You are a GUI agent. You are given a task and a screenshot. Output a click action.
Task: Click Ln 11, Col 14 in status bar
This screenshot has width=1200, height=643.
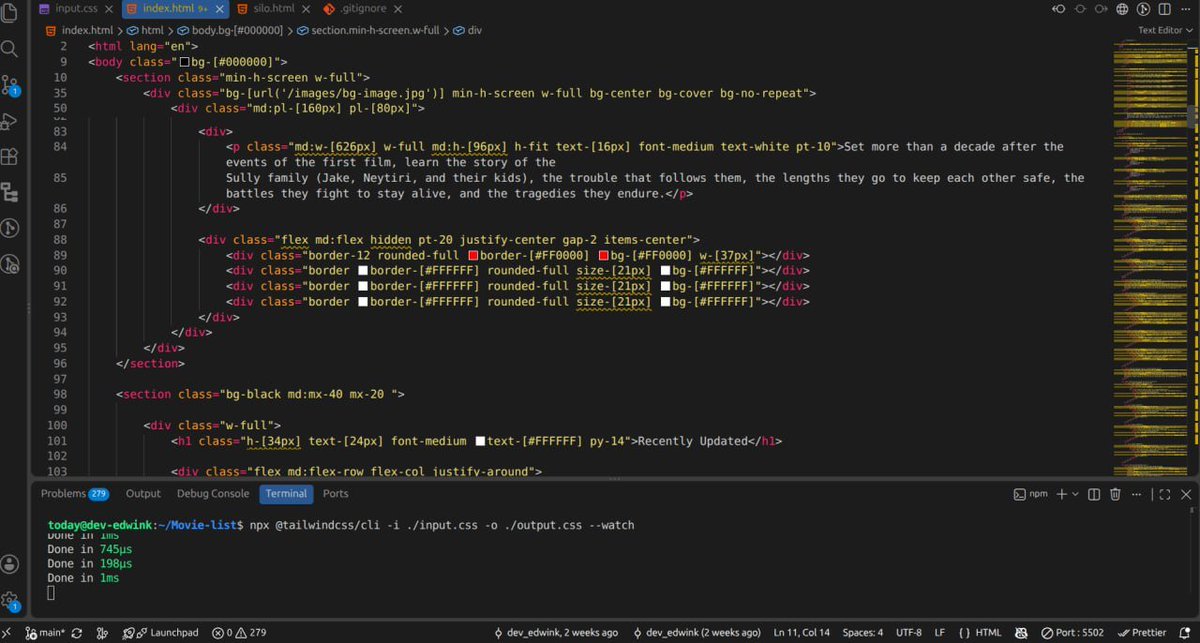pyautogui.click(x=801, y=633)
